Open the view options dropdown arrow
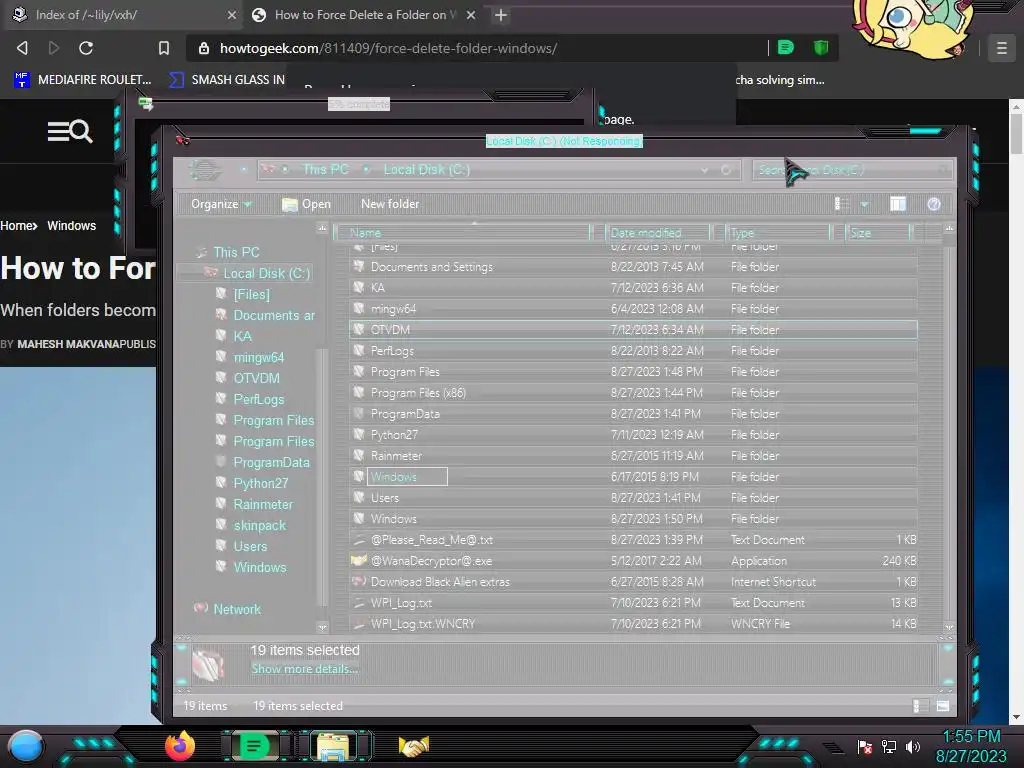Viewport: 1024px width, 768px height. click(x=865, y=204)
